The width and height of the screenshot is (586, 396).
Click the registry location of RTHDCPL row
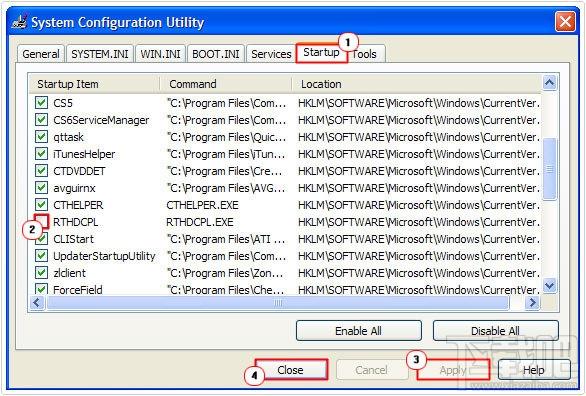pyautogui.click(x=419, y=222)
